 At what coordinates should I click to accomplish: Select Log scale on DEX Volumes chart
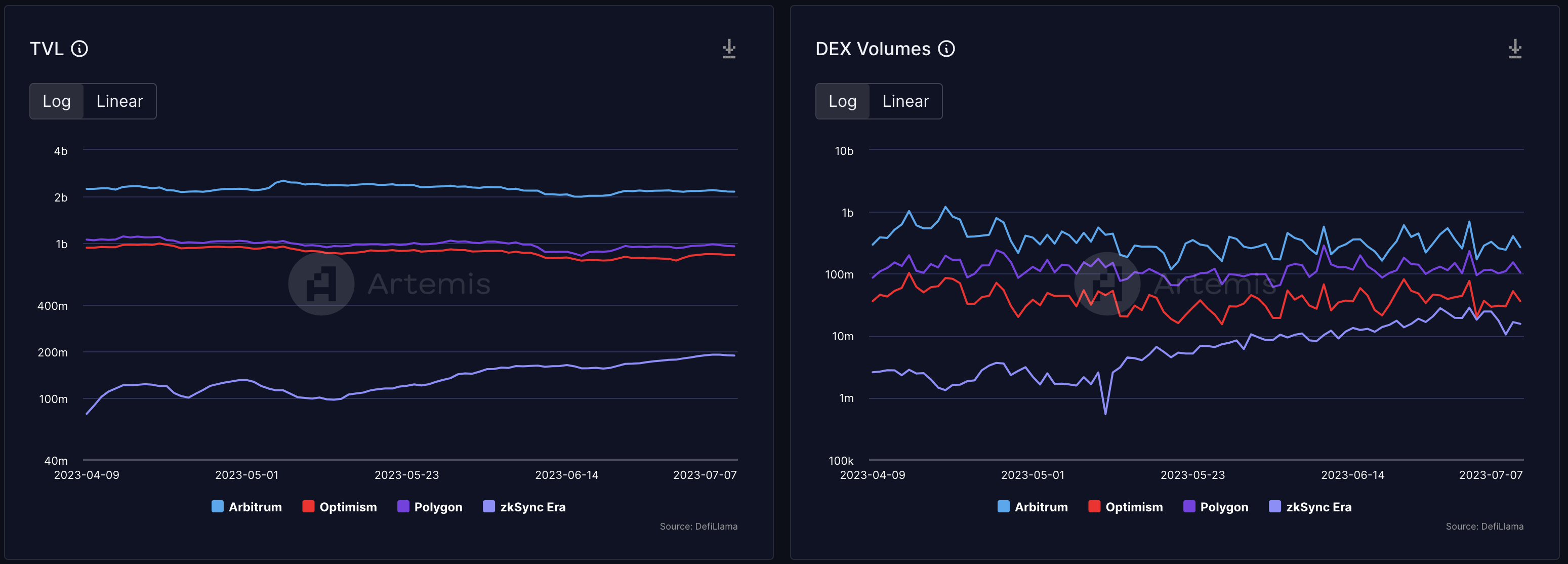click(842, 101)
